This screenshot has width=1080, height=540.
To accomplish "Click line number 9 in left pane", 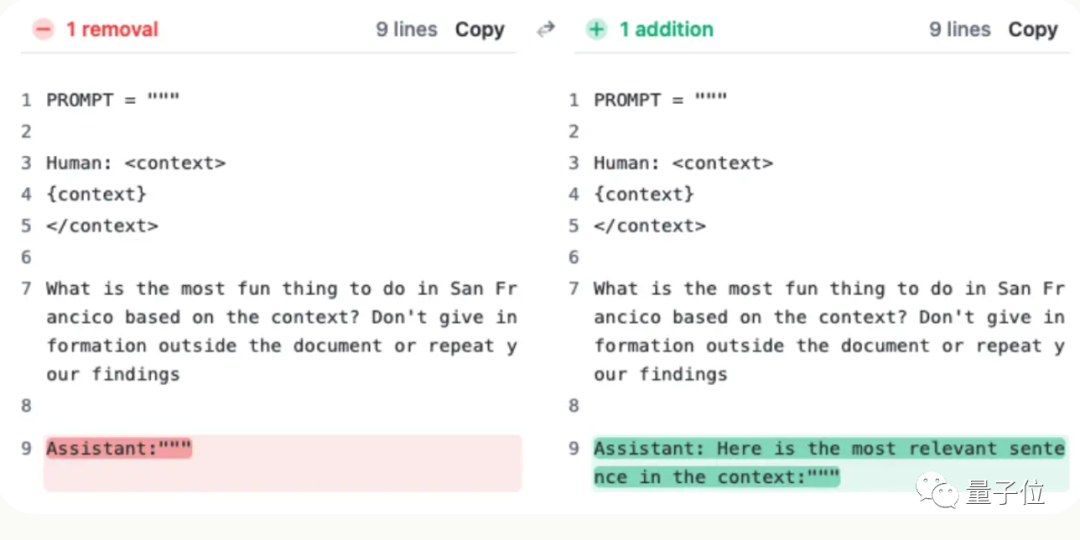I will pyautogui.click(x=26, y=448).
